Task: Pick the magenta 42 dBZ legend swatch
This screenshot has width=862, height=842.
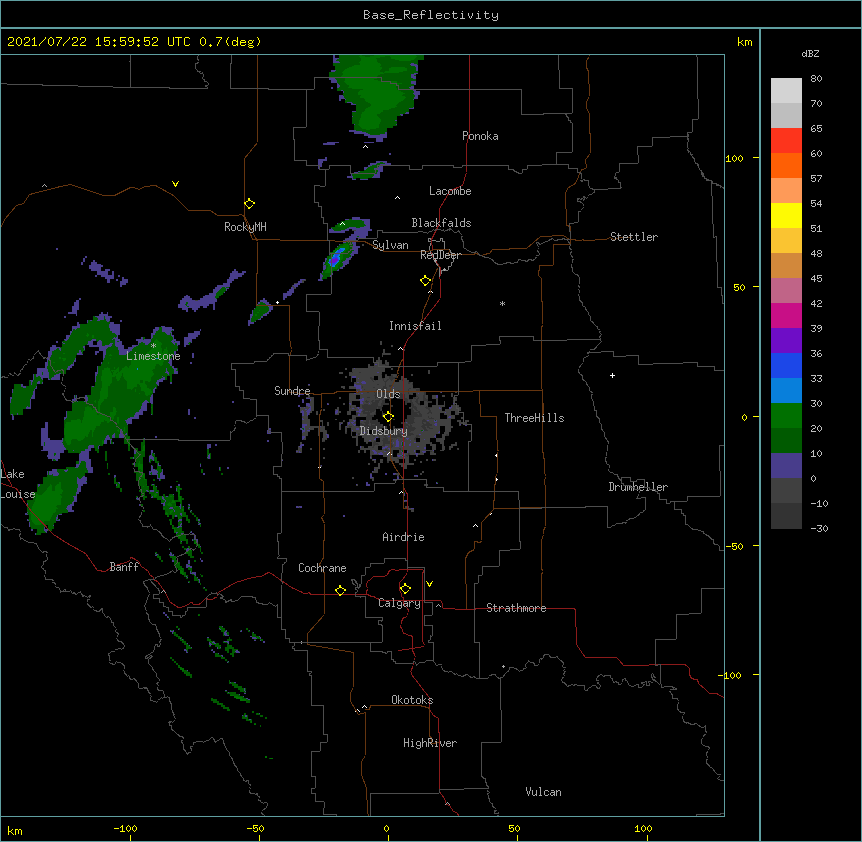Action: [x=786, y=315]
